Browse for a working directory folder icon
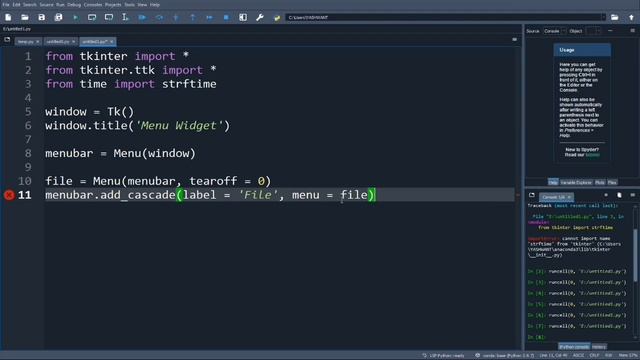The height and width of the screenshot is (360, 640). tap(615, 18)
